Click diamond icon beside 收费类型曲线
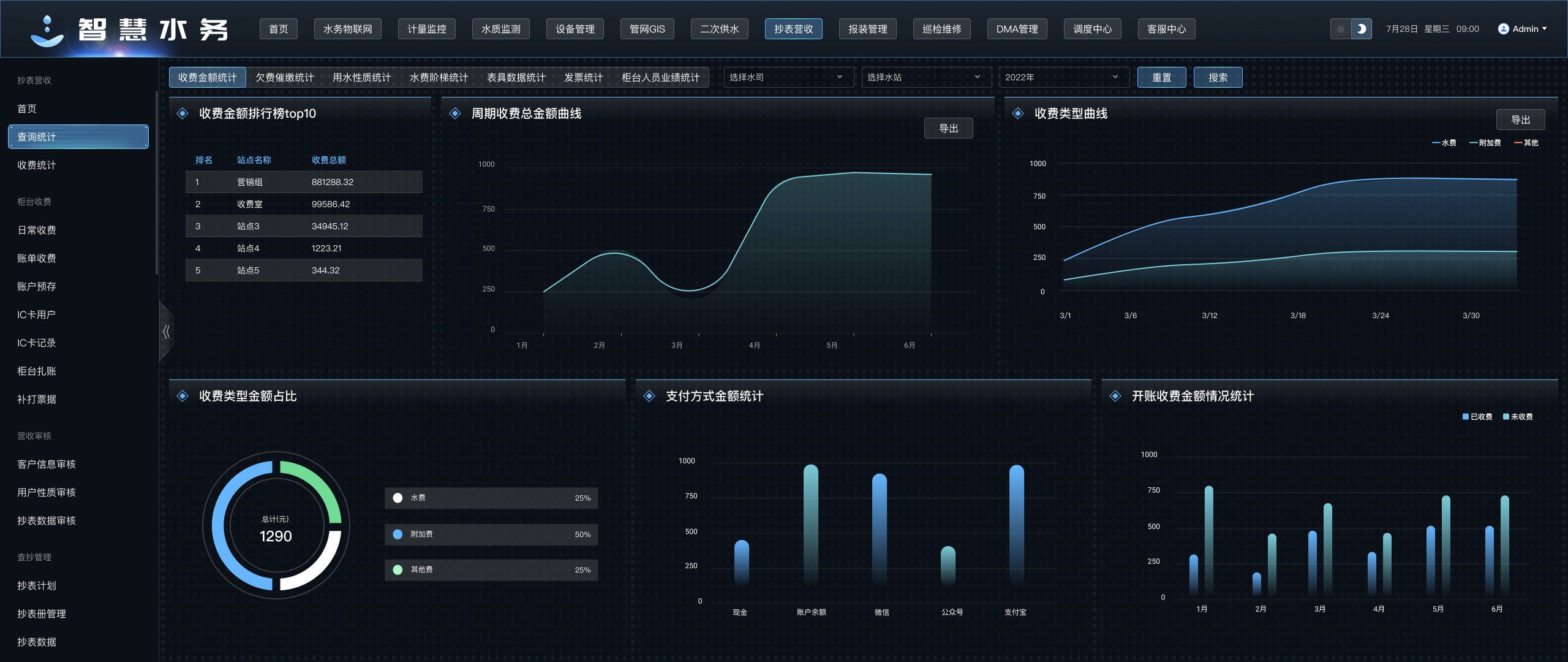 coord(1018,113)
